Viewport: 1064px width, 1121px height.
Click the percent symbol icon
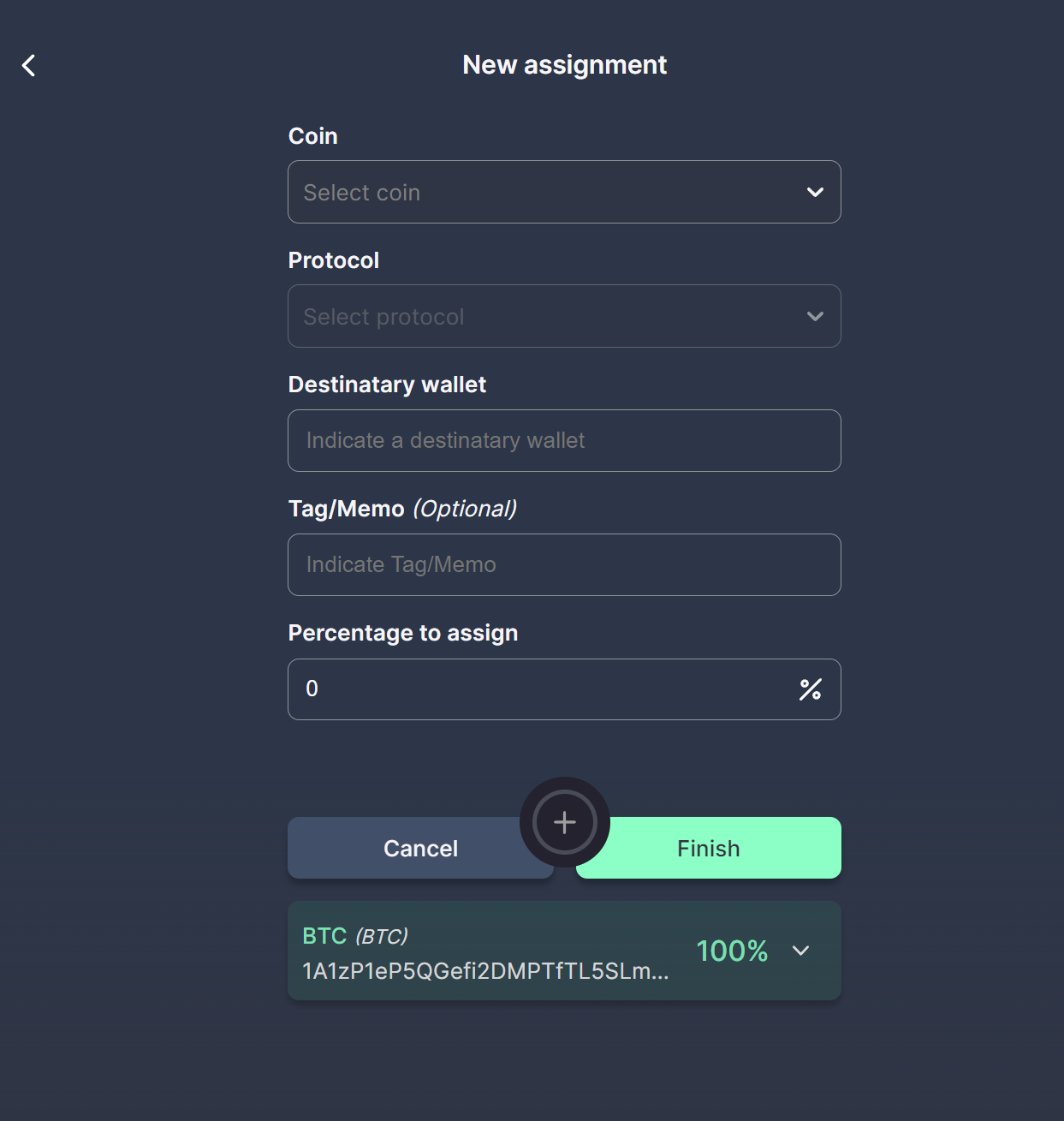[810, 689]
